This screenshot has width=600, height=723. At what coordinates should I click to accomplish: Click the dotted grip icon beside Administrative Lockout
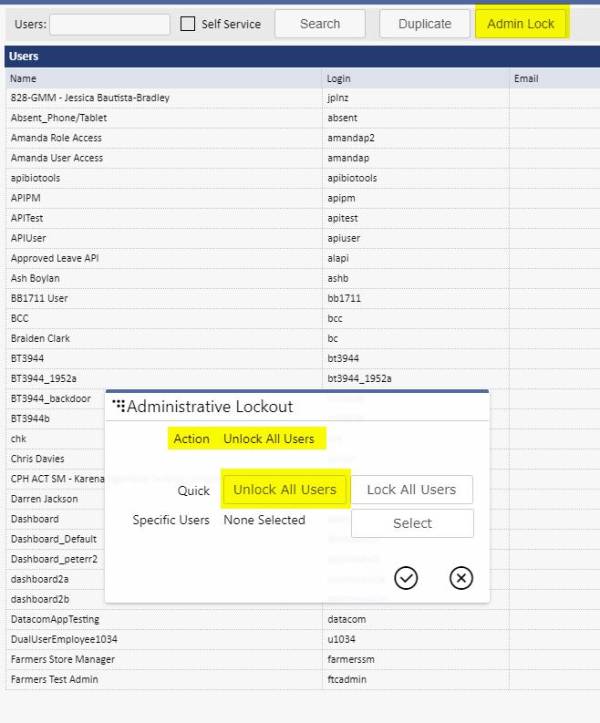coord(119,406)
